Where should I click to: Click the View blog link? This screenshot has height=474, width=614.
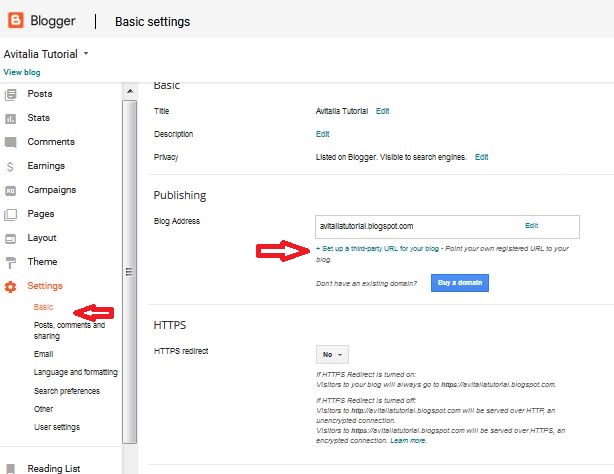[x=22, y=72]
